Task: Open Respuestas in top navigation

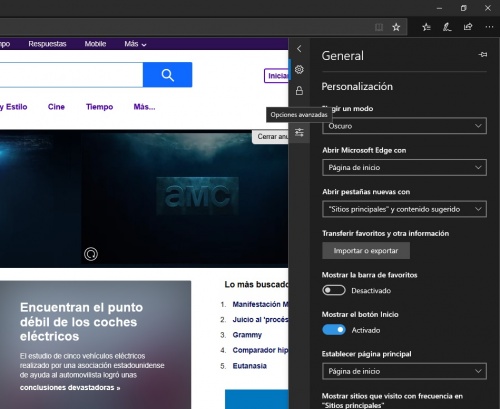Action: [x=47, y=44]
